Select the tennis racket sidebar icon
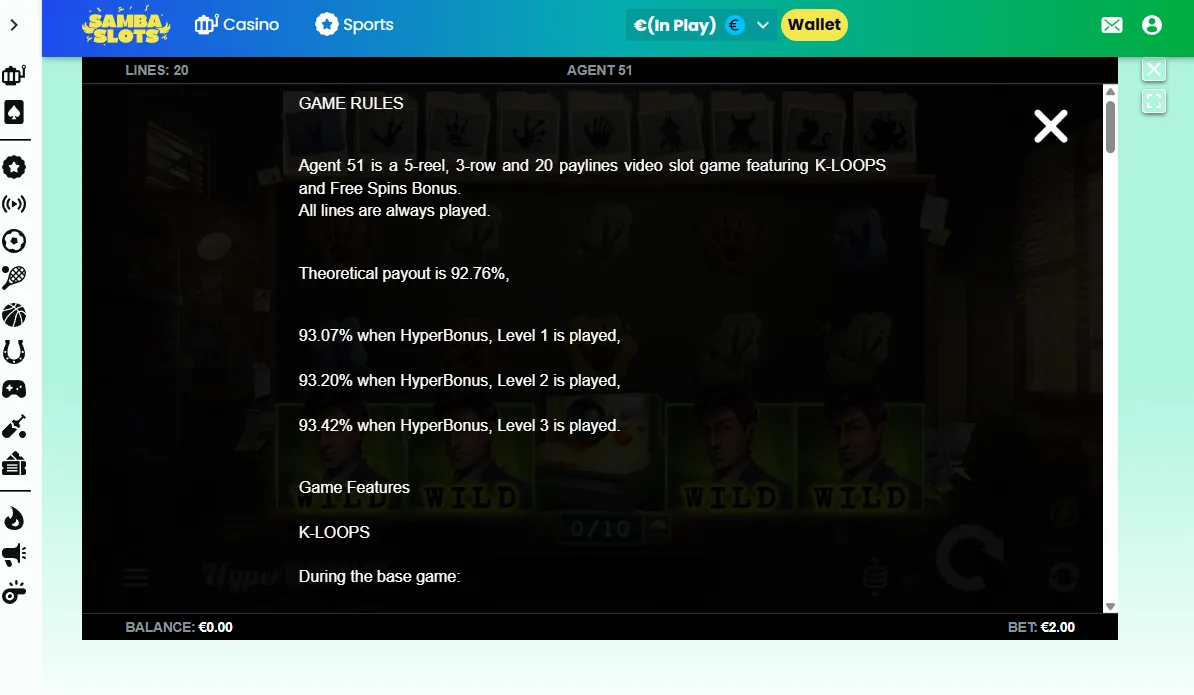 (x=14, y=278)
